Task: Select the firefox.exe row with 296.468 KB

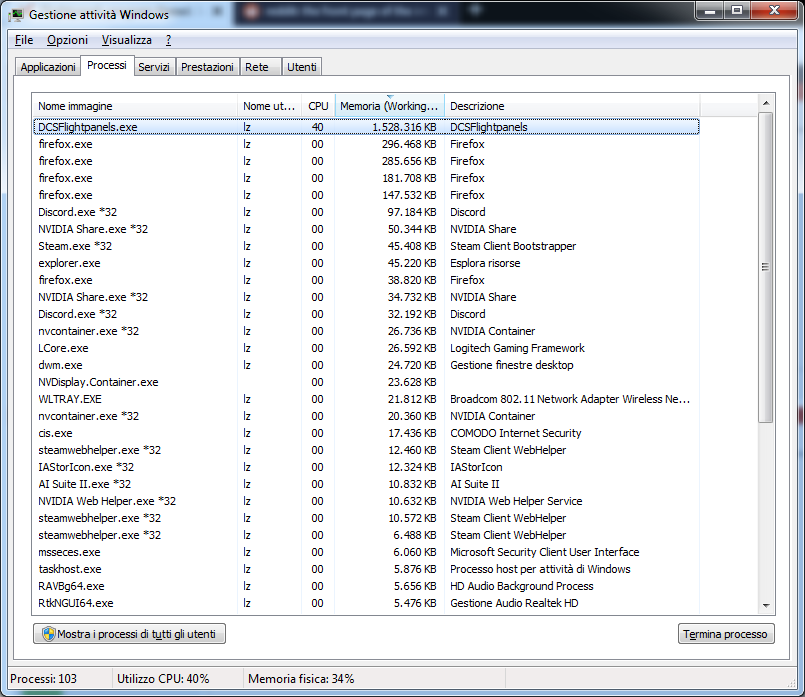Action: (366, 144)
